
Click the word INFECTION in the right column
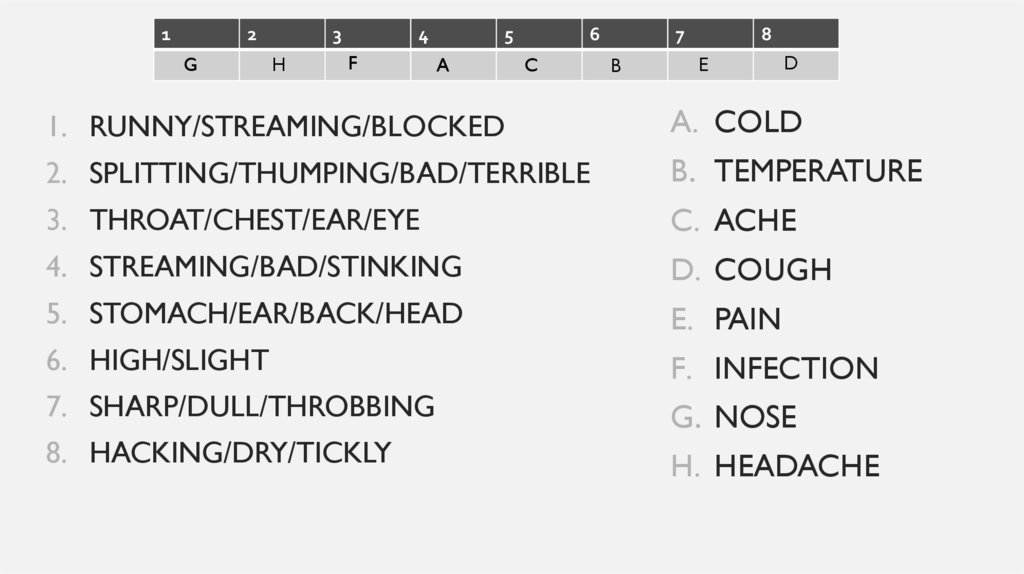click(x=796, y=368)
